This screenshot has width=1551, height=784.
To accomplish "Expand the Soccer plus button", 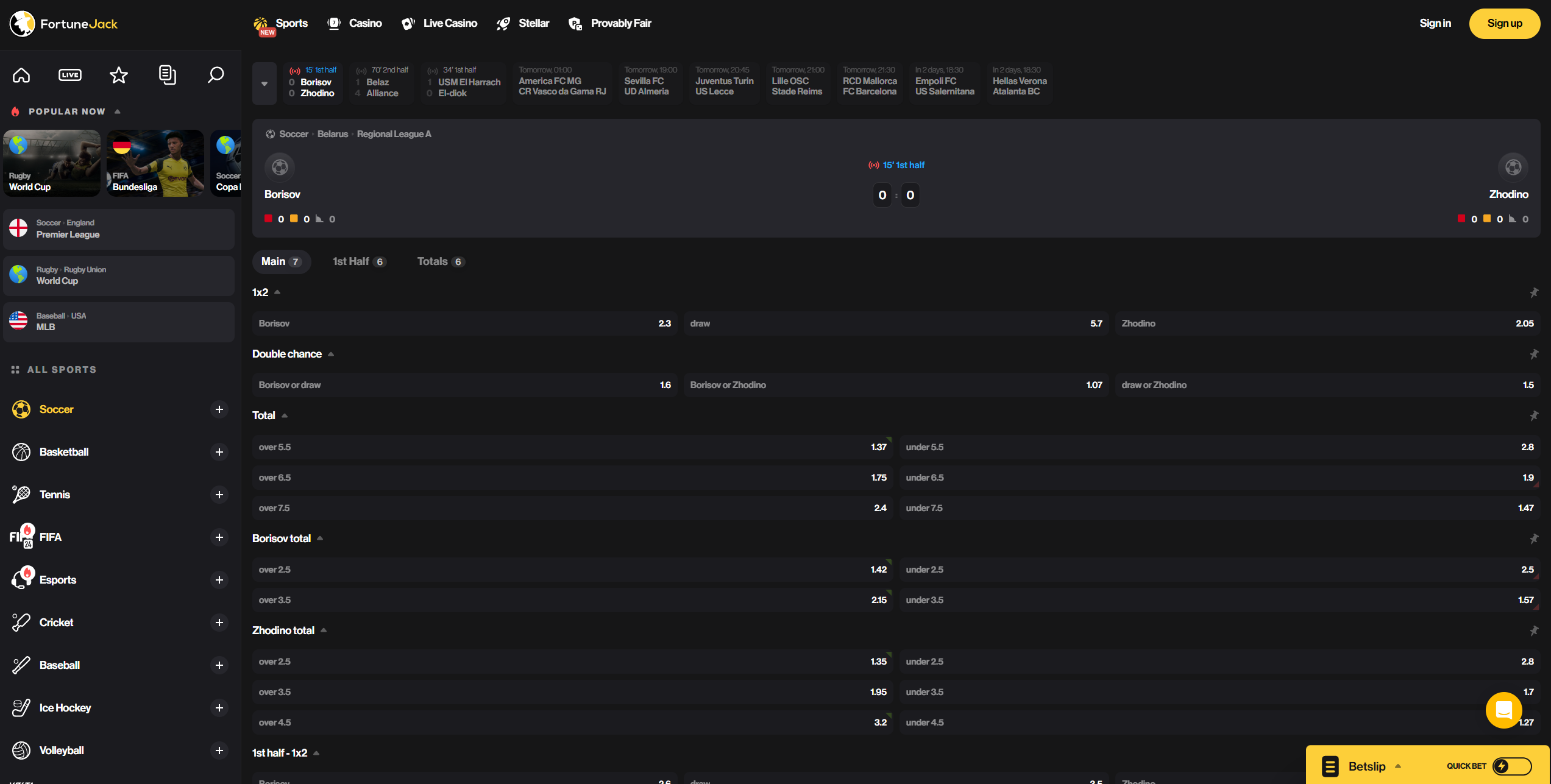I will click(219, 409).
